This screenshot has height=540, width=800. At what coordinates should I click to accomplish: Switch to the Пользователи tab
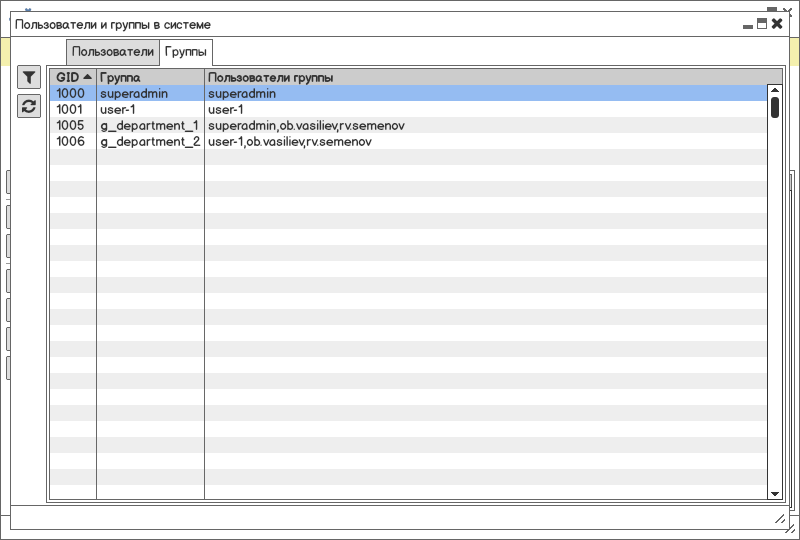point(113,52)
